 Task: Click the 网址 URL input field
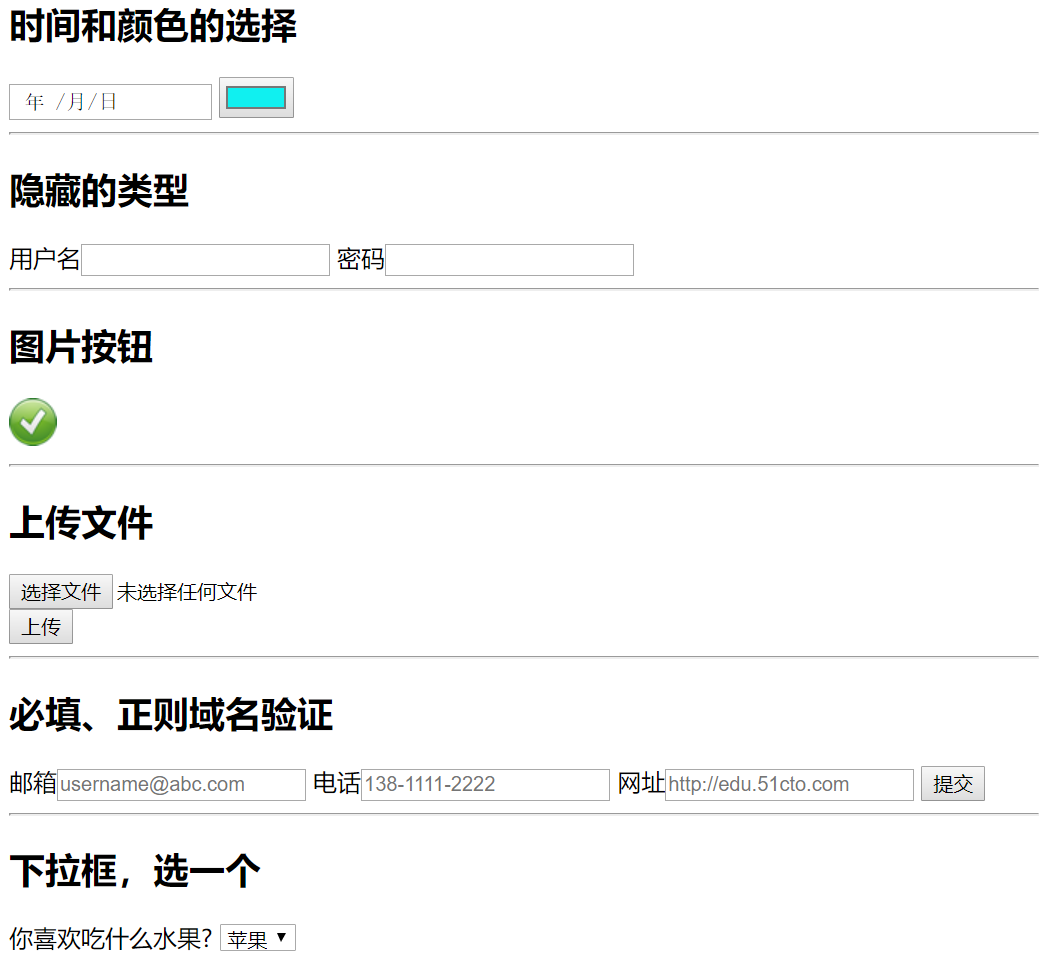[x=789, y=785]
